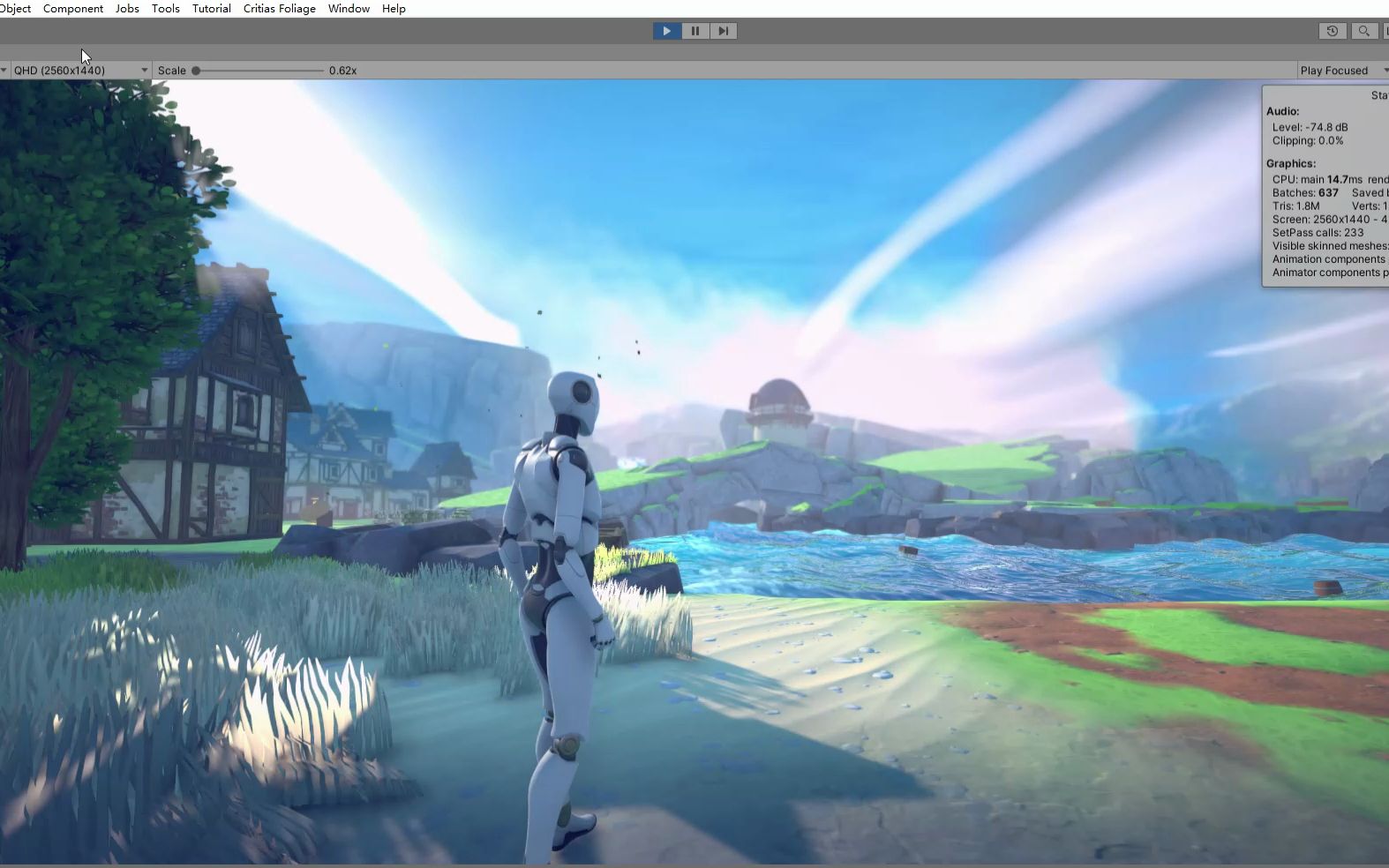The height and width of the screenshot is (868, 1389).
Task: Open the Undo History icon
Action: [x=1333, y=31]
